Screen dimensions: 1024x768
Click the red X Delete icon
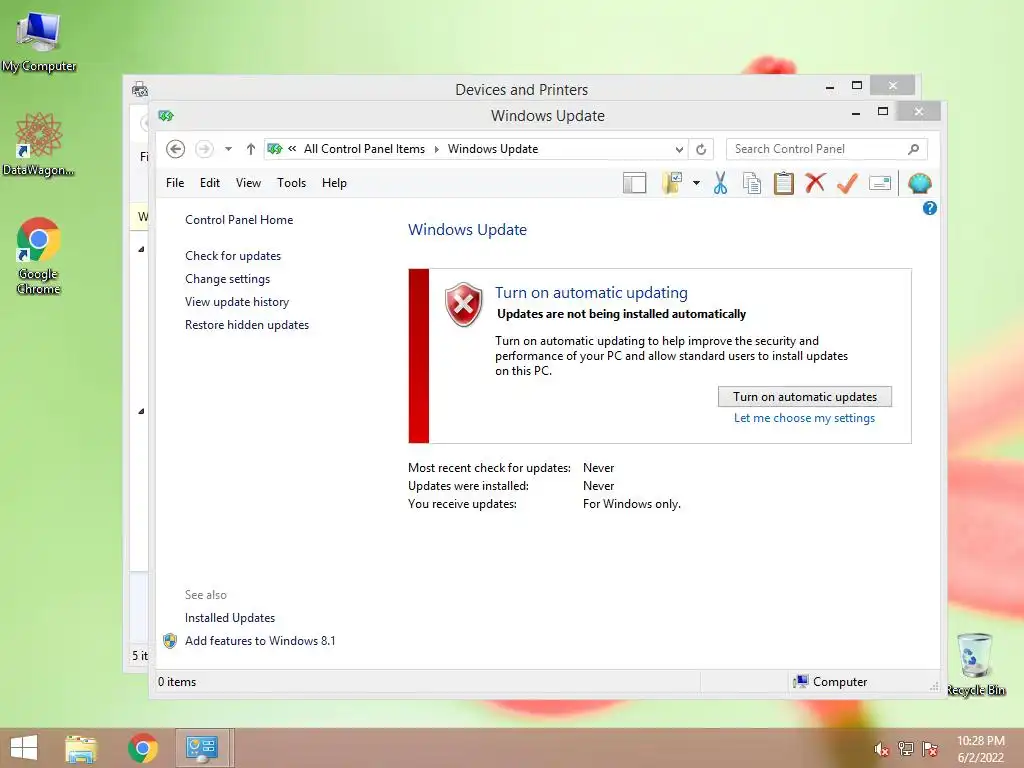click(815, 183)
